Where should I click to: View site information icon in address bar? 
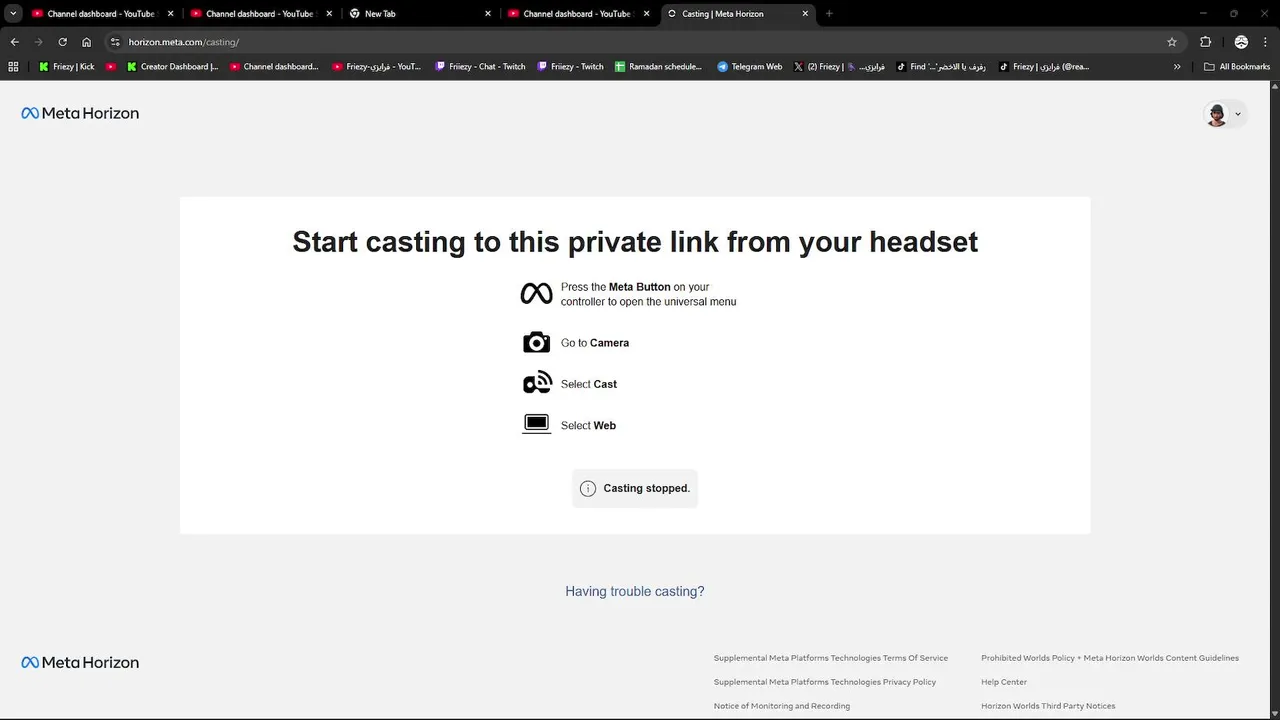click(x=115, y=42)
